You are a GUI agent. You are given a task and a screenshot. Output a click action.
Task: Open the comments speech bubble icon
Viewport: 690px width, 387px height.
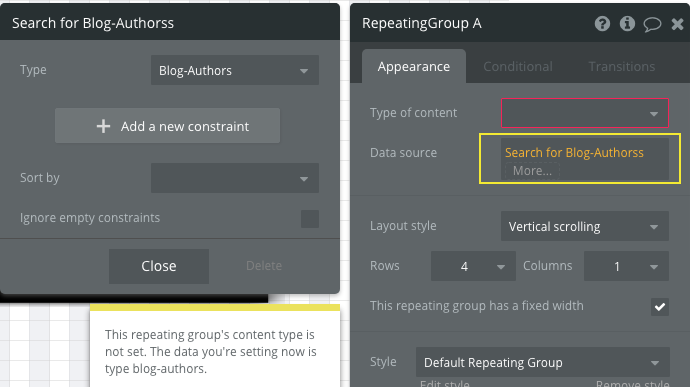point(652,24)
